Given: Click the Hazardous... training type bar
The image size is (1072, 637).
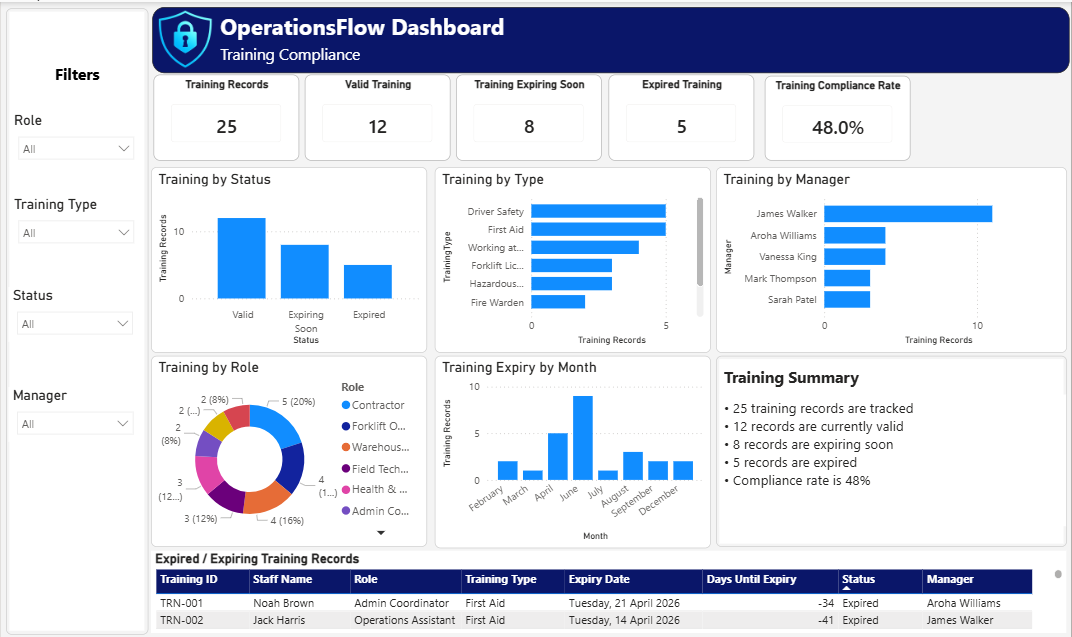Looking at the screenshot, I should click(x=572, y=284).
